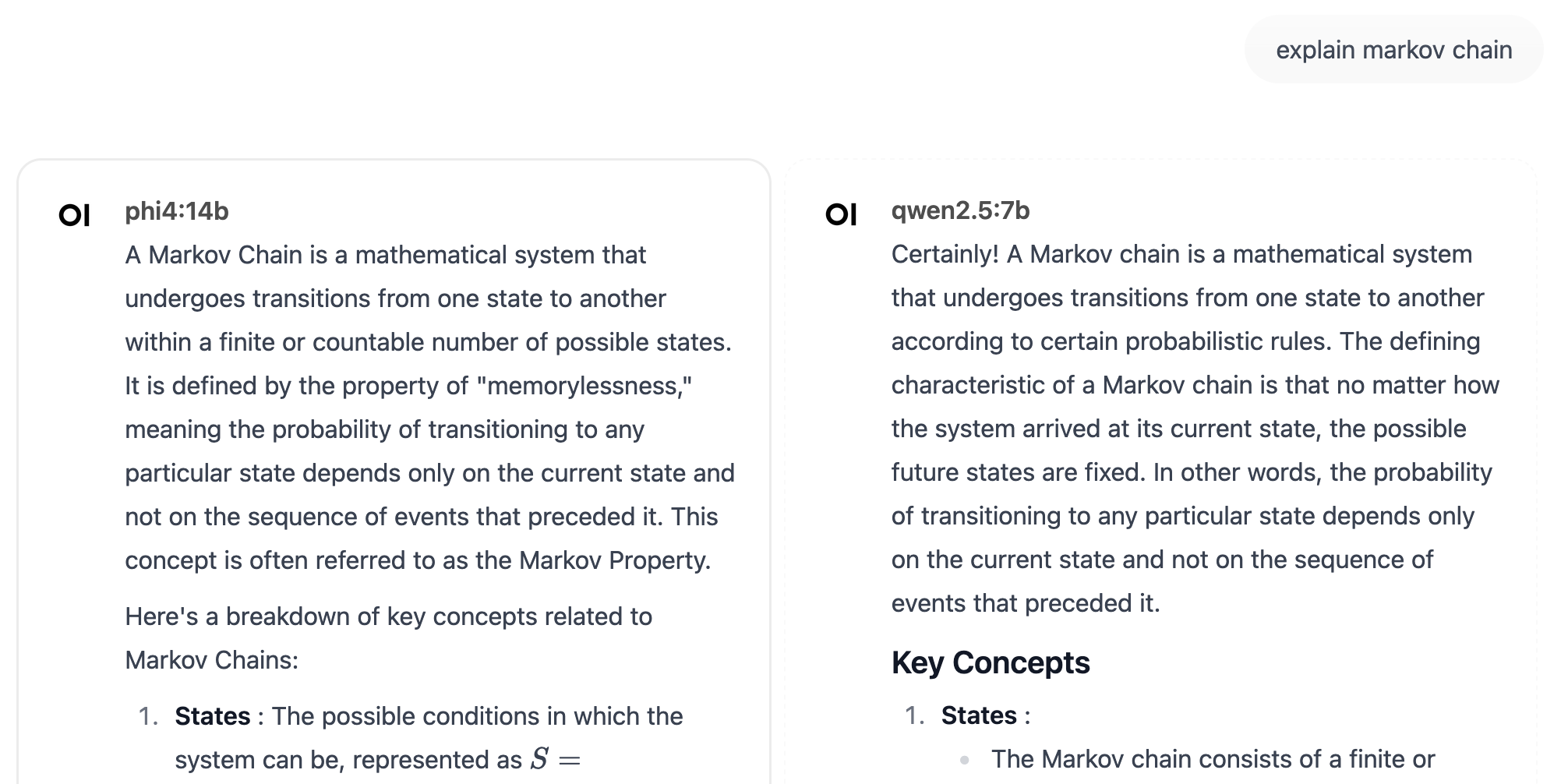Click the OI avatar beside phi4:14b
This screenshot has height=784, width=1568.
coord(75,214)
